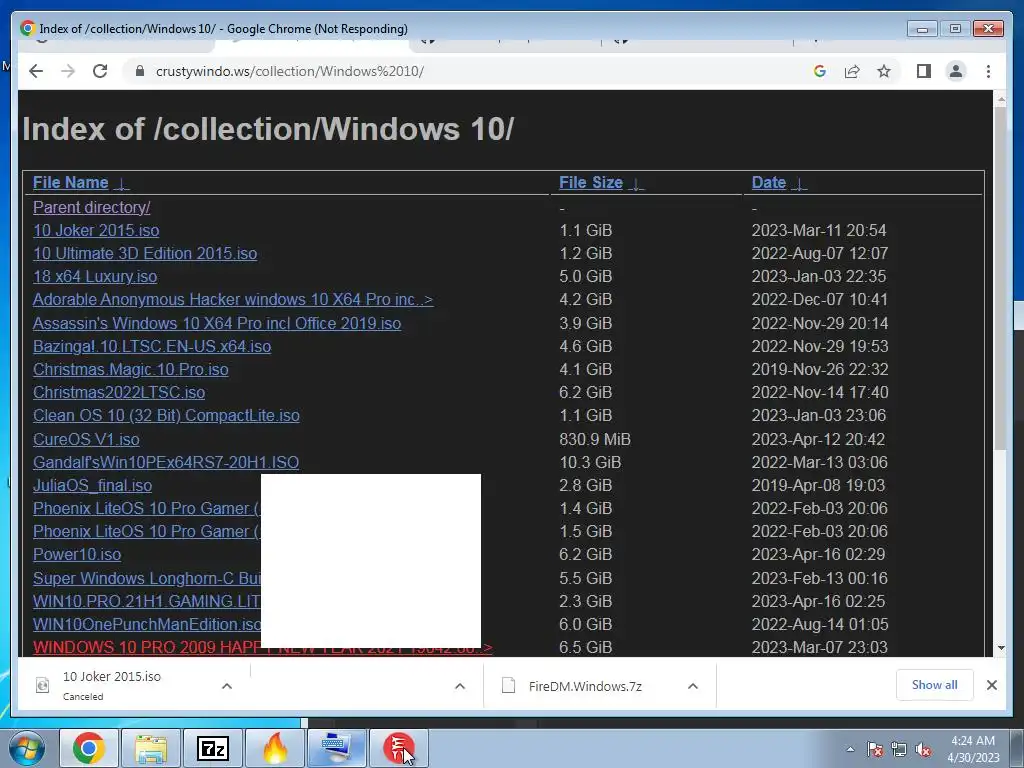Click page scrollbar up arrow
The image size is (1024, 768).
point(1000,99)
